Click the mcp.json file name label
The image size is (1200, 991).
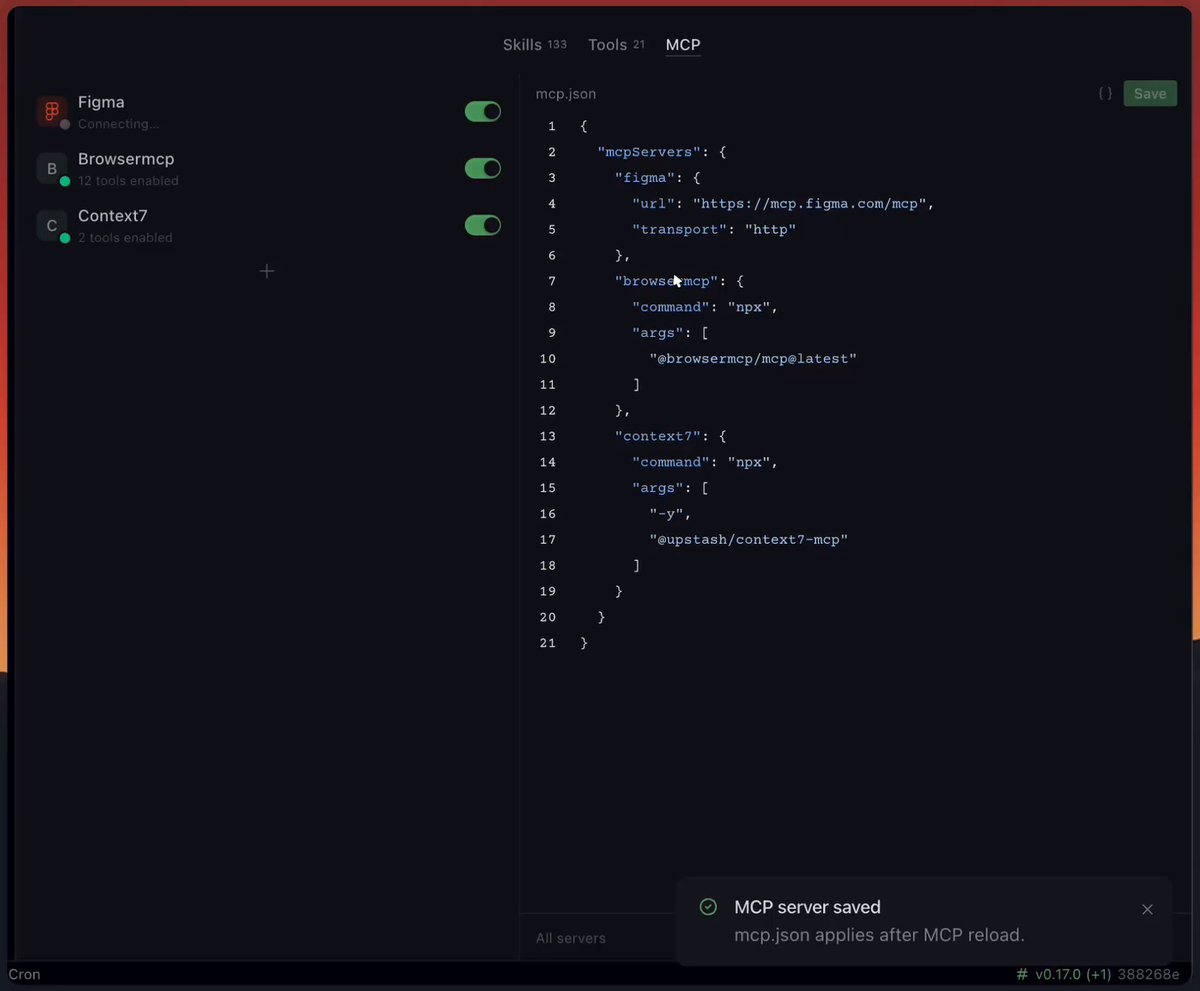click(x=566, y=94)
